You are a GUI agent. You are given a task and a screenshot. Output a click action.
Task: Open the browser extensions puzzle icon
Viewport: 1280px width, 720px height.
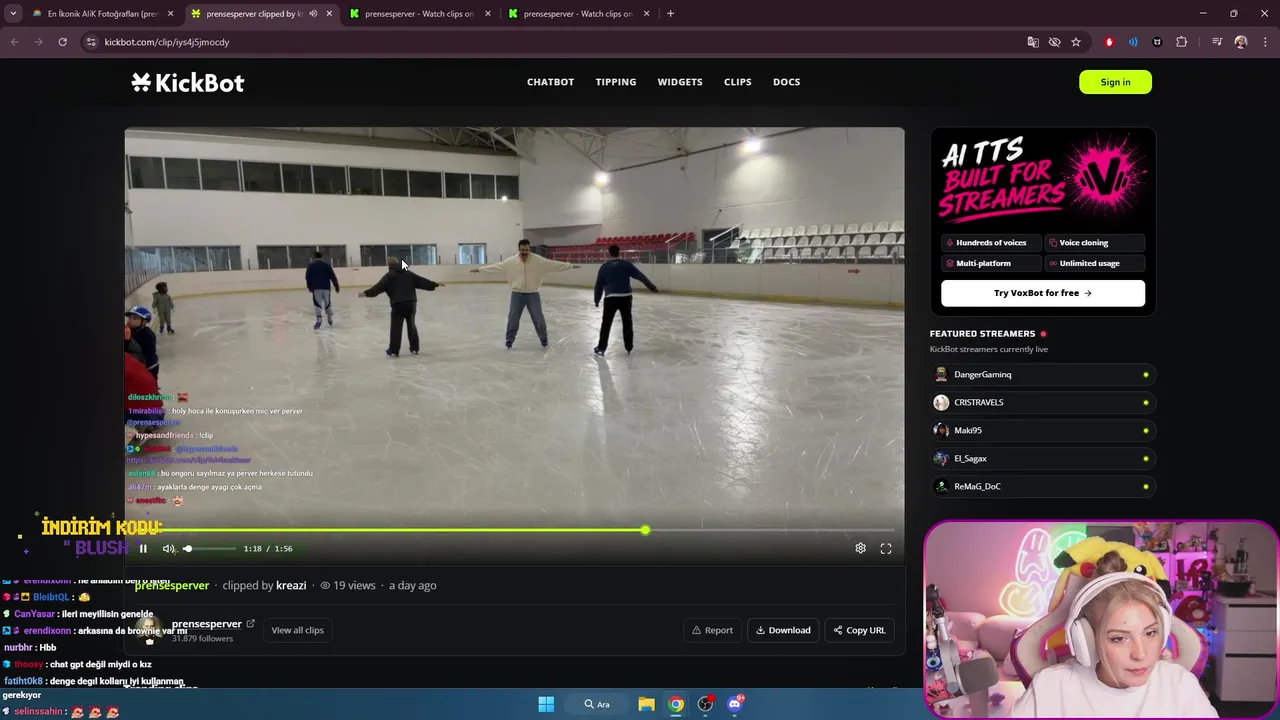1182,42
